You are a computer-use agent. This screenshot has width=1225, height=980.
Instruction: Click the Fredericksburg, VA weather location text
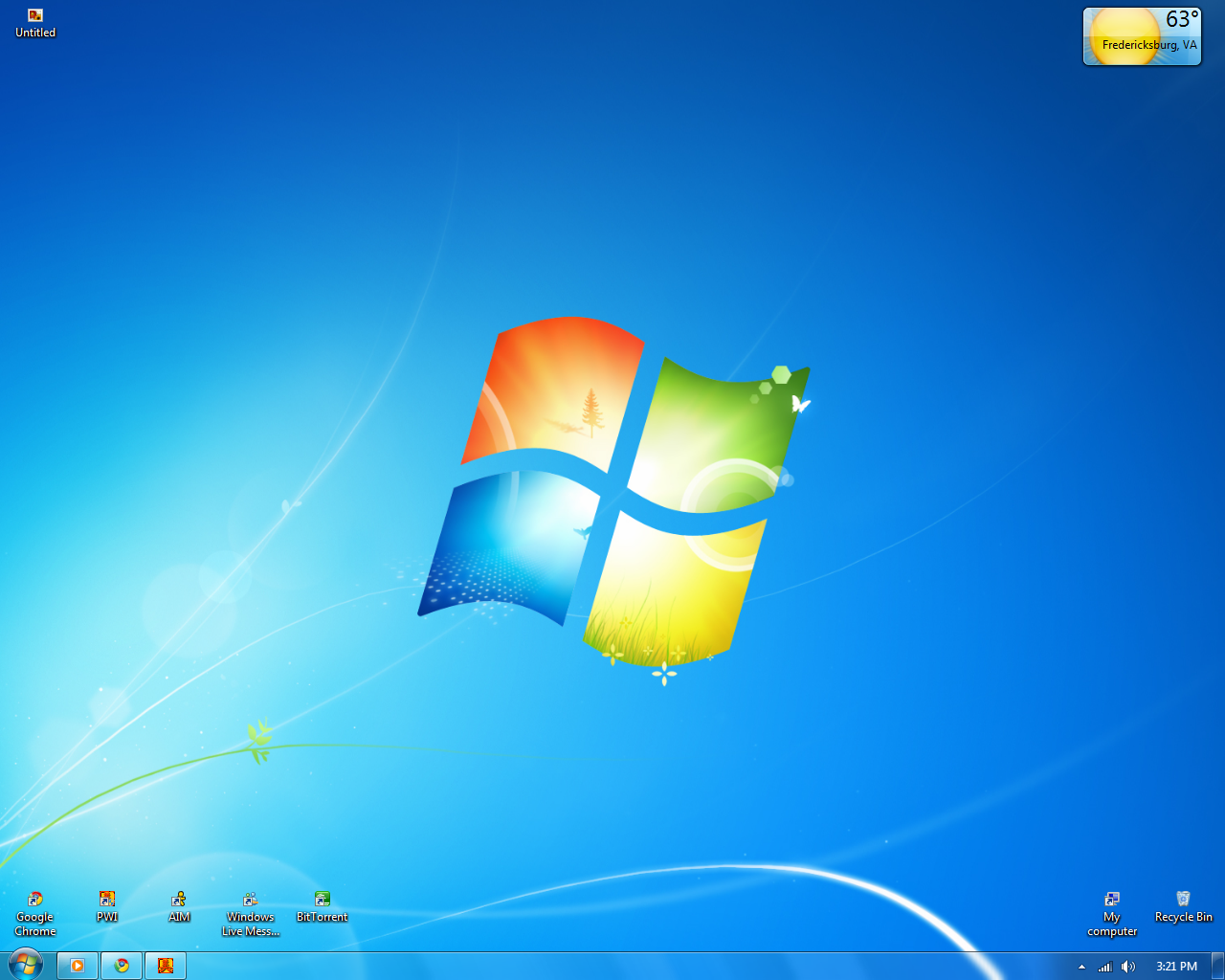coord(1149,45)
